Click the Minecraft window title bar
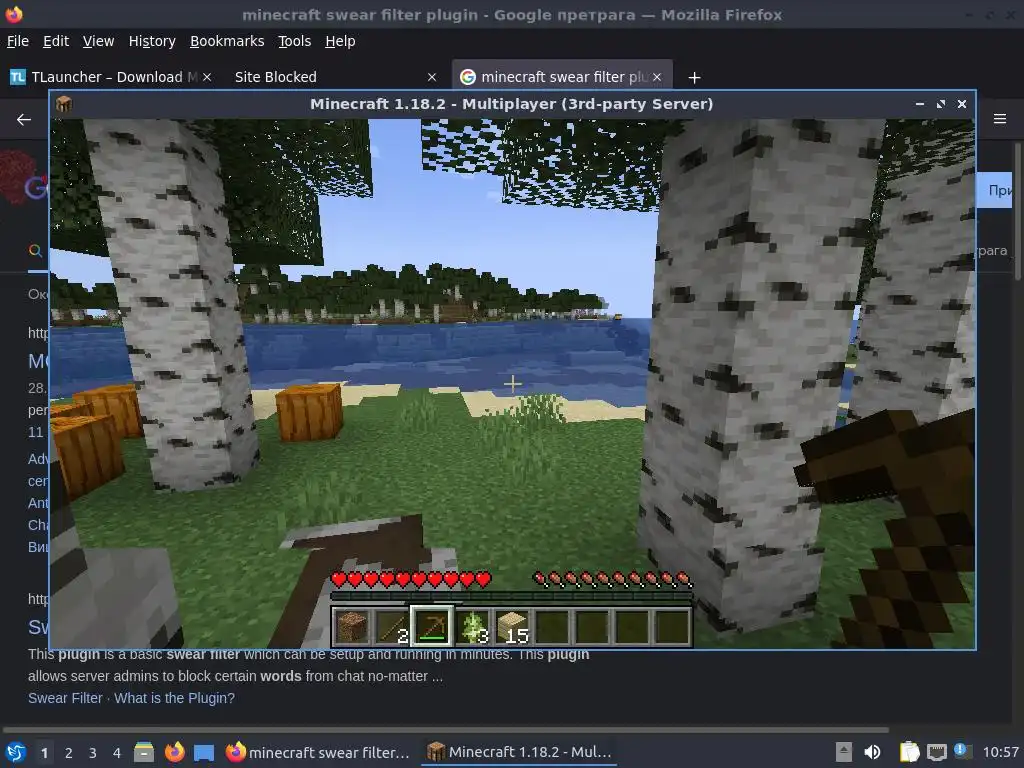 tap(511, 104)
